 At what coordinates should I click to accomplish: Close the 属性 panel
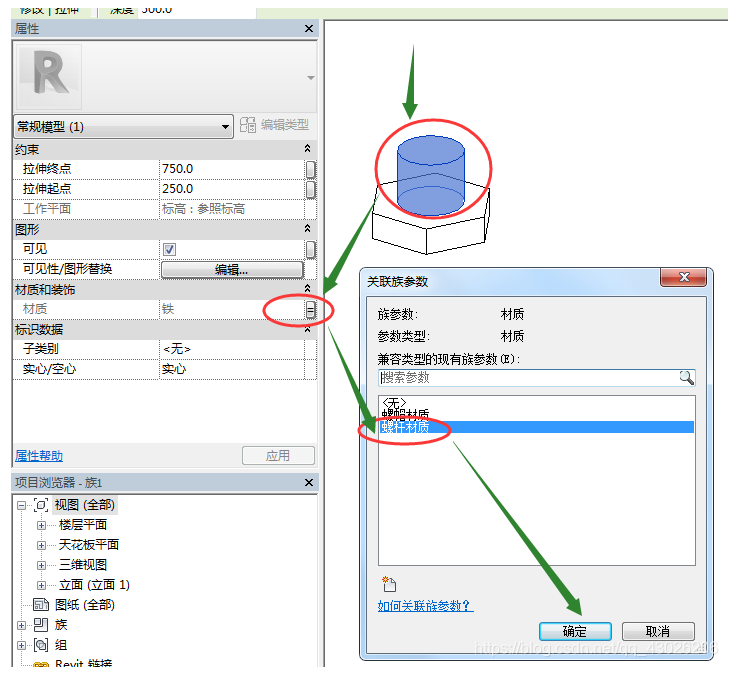pos(309,29)
